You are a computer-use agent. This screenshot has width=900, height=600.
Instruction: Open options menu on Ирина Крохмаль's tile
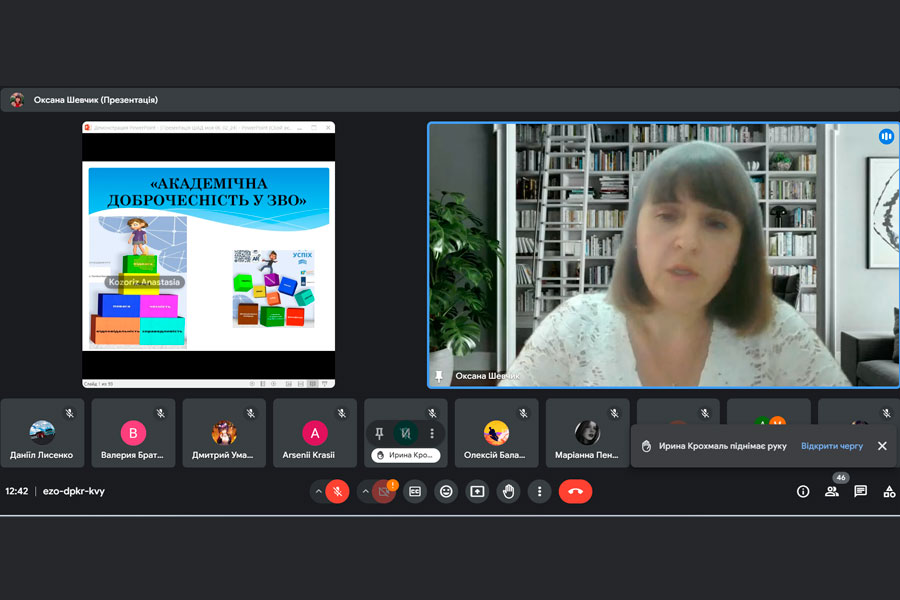click(432, 433)
